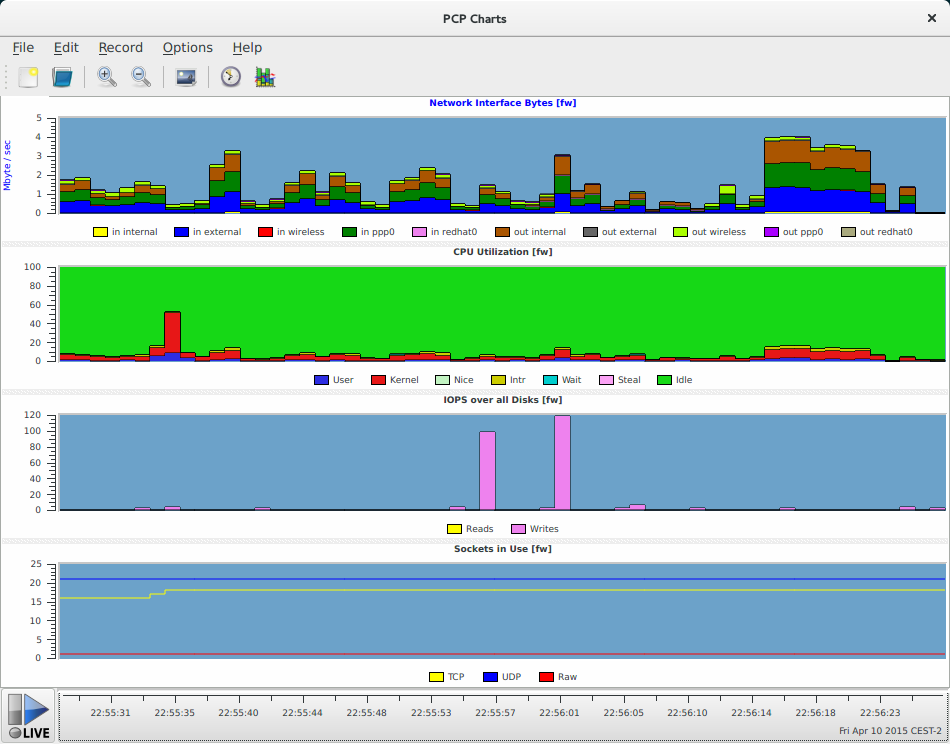Click the Export image icon
The height and width of the screenshot is (744, 950).
tap(185, 77)
